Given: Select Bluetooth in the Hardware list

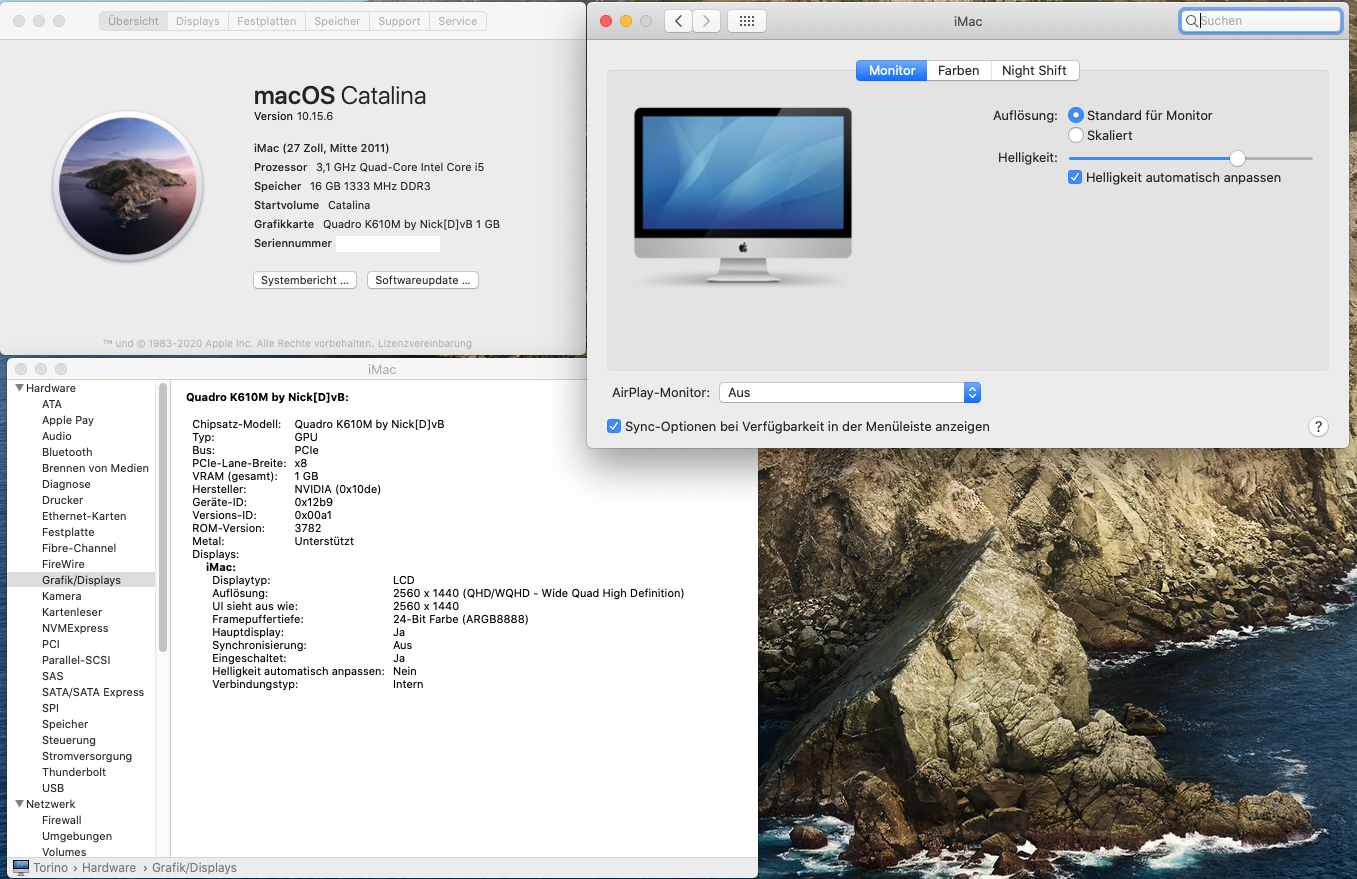Looking at the screenshot, I should [x=67, y=452].
